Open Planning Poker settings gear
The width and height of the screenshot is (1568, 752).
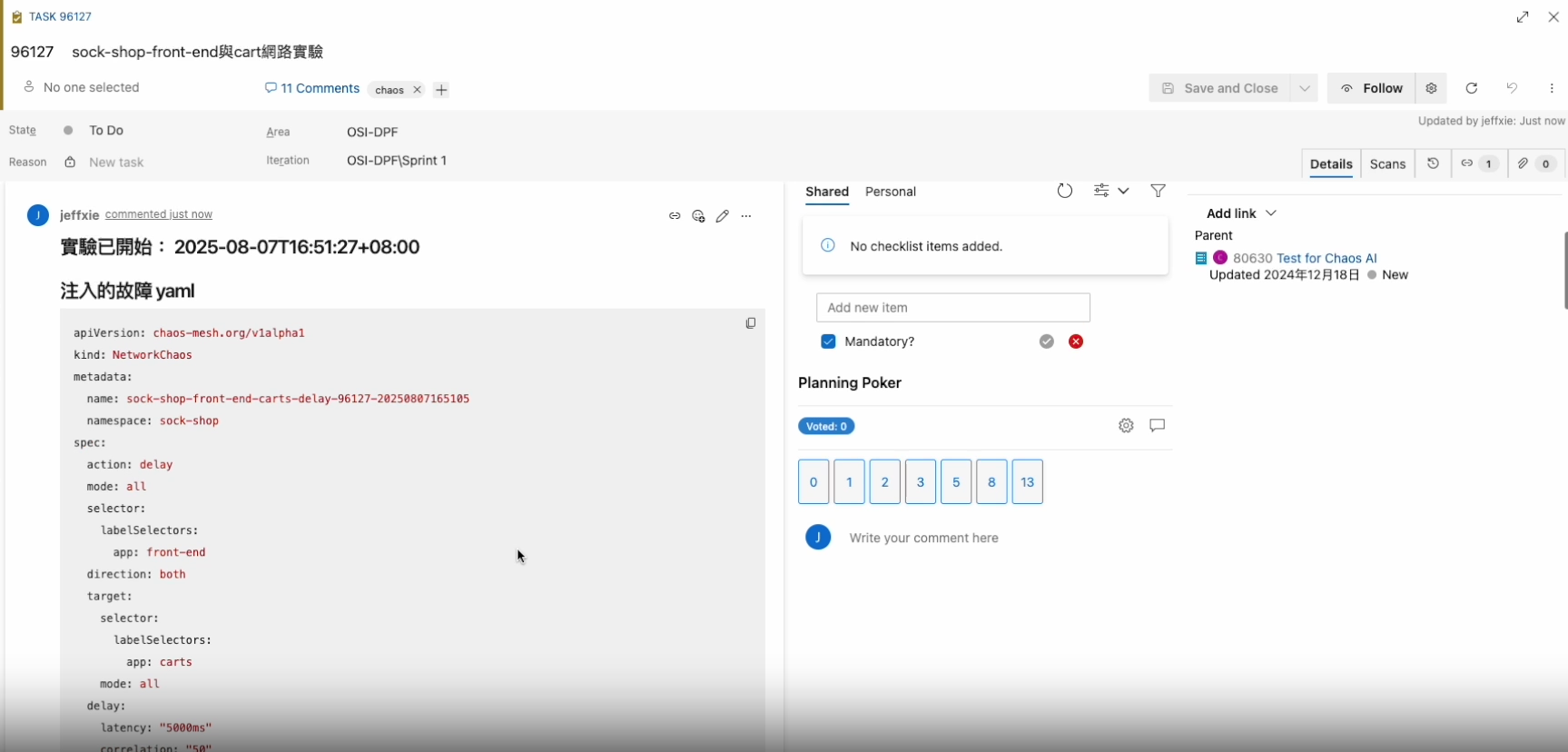click(1126, 426)
